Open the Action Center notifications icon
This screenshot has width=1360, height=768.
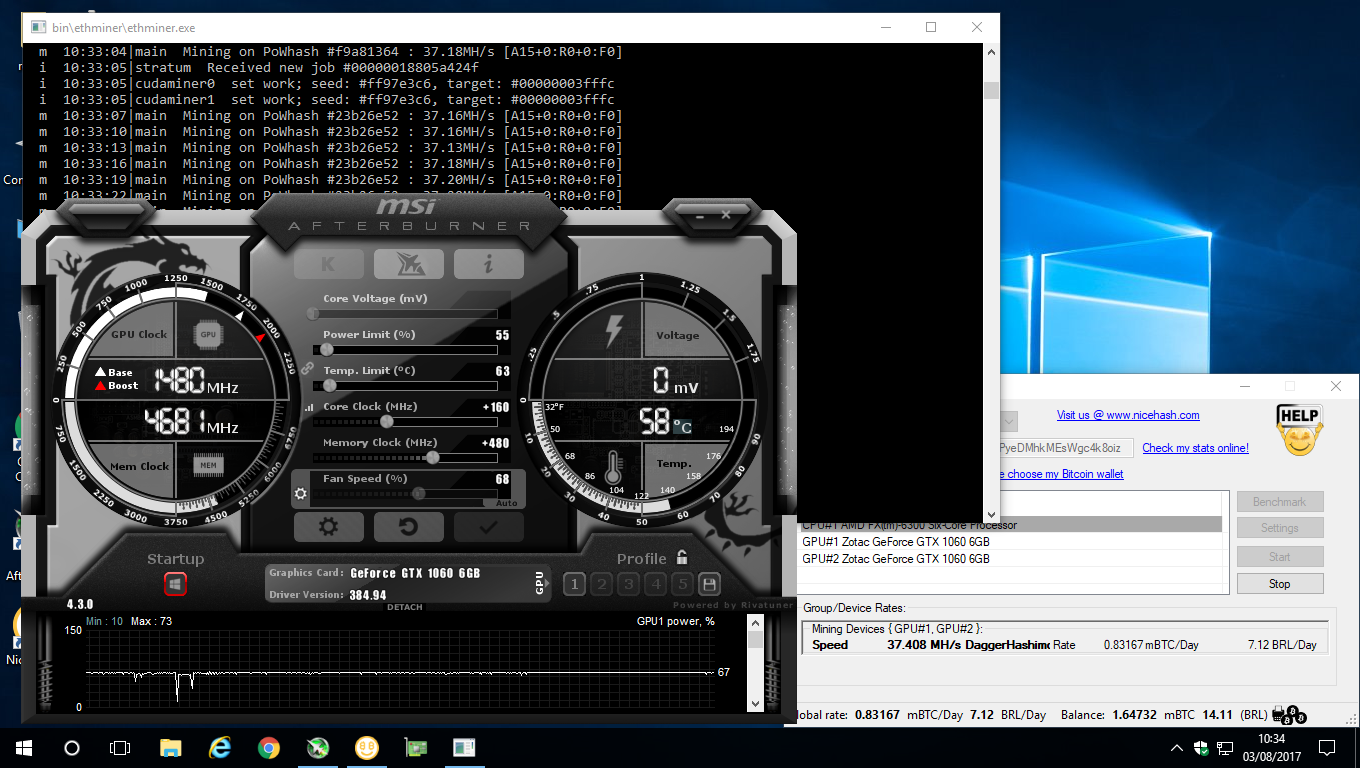1326,747
